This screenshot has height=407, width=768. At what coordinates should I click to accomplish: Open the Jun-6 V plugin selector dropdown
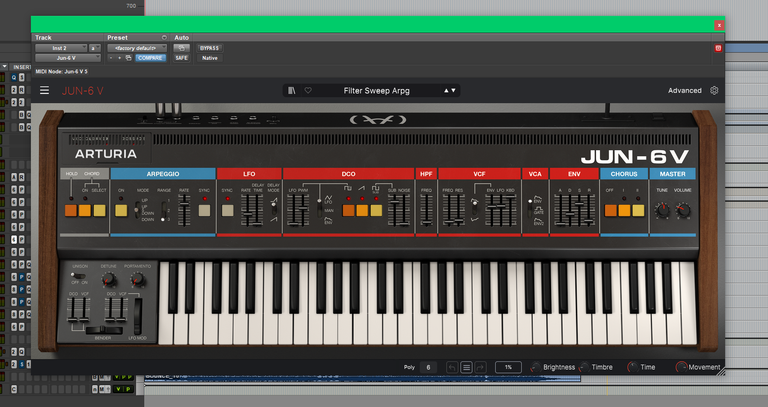pos(68,58)
